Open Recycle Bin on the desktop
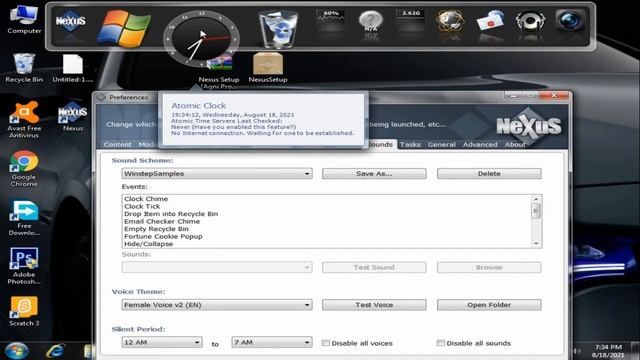Screen dimensions: 640x360 pos(24,68)
